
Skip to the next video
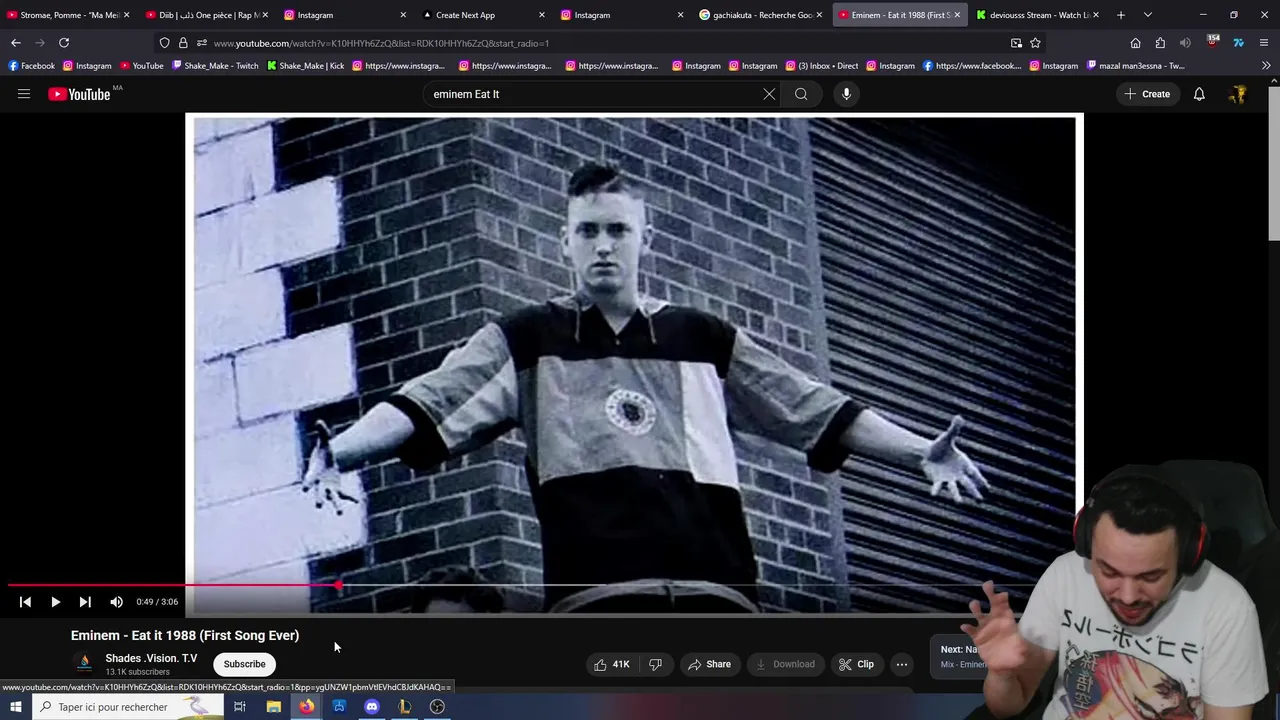tap(85, 602)
